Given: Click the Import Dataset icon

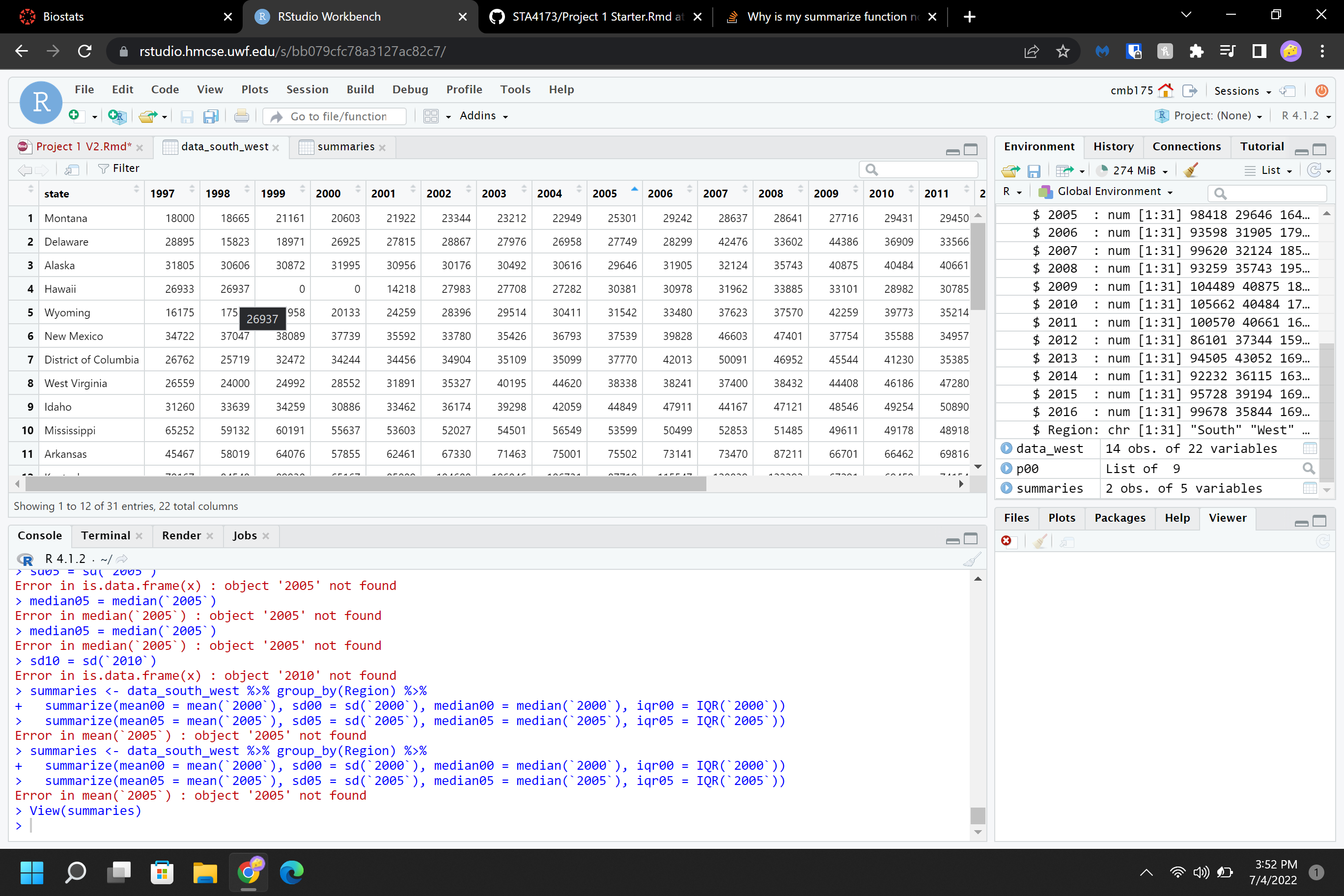Looking at the screenshot, I should pyautogui.click(x=1064, y=171).
